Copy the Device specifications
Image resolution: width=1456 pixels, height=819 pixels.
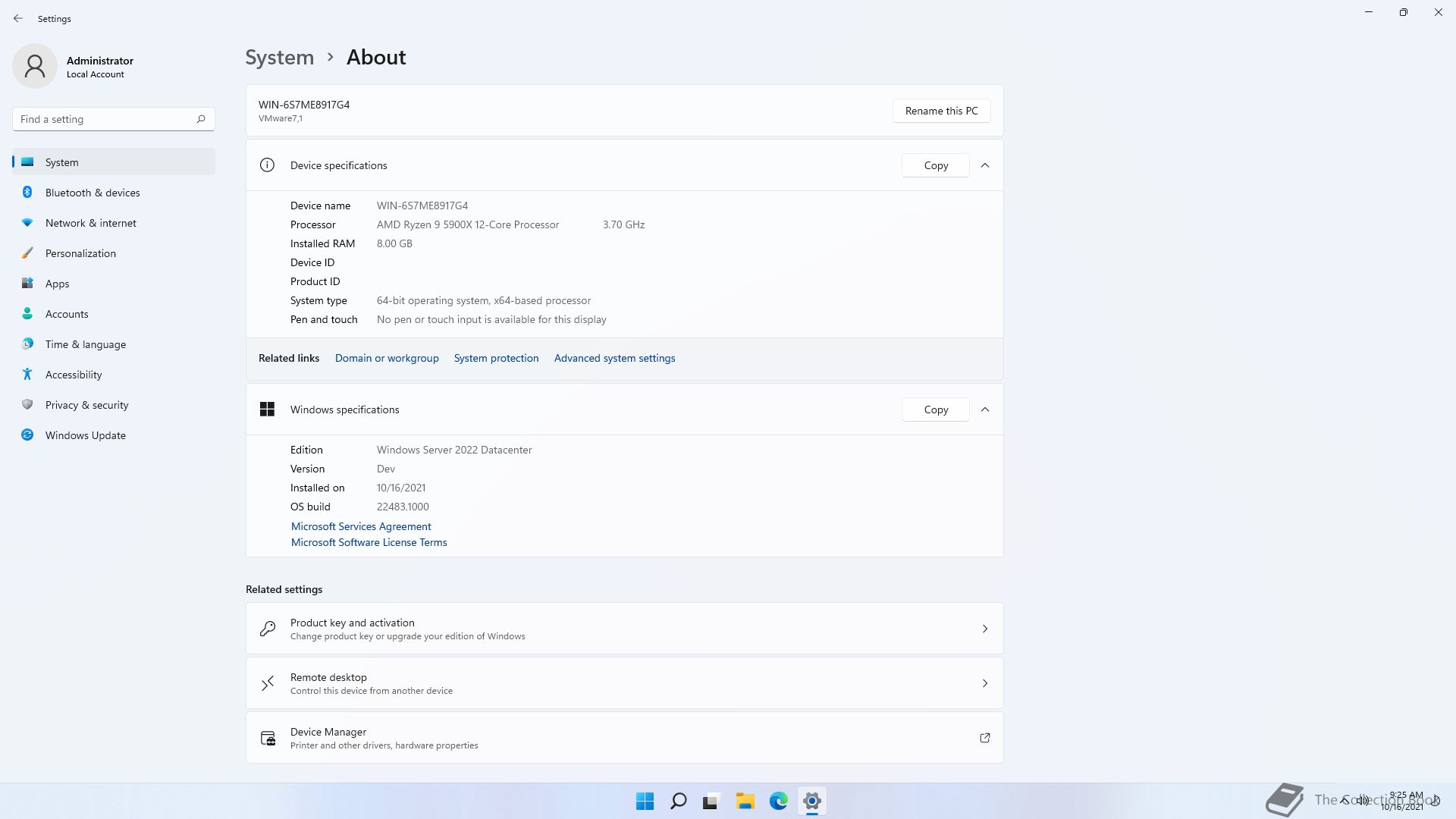tap(935, 165)
